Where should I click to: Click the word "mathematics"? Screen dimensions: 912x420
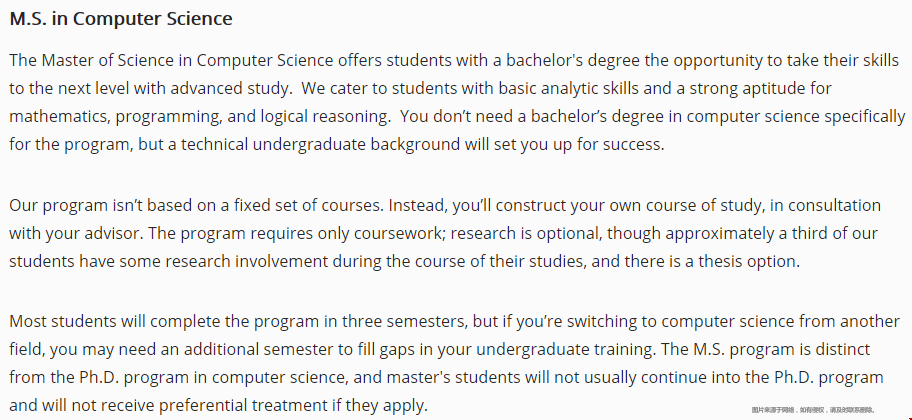[59, 116]
